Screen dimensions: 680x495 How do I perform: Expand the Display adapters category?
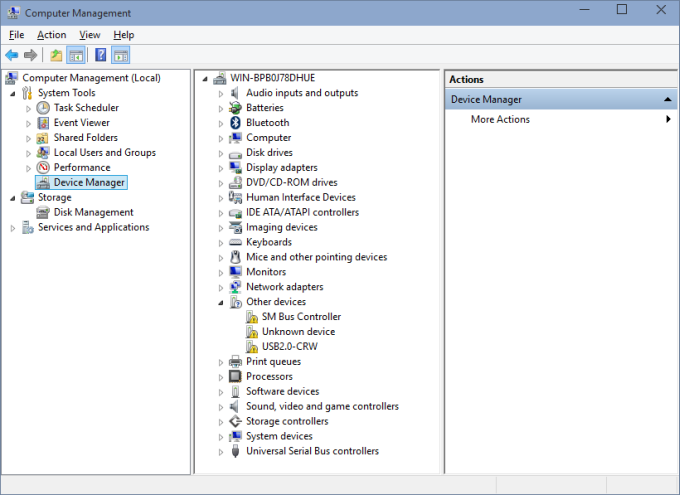[221, 168]
